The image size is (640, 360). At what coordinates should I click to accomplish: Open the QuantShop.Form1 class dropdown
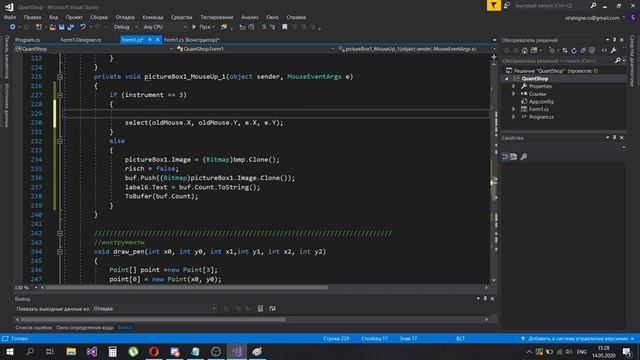(256, 49)
